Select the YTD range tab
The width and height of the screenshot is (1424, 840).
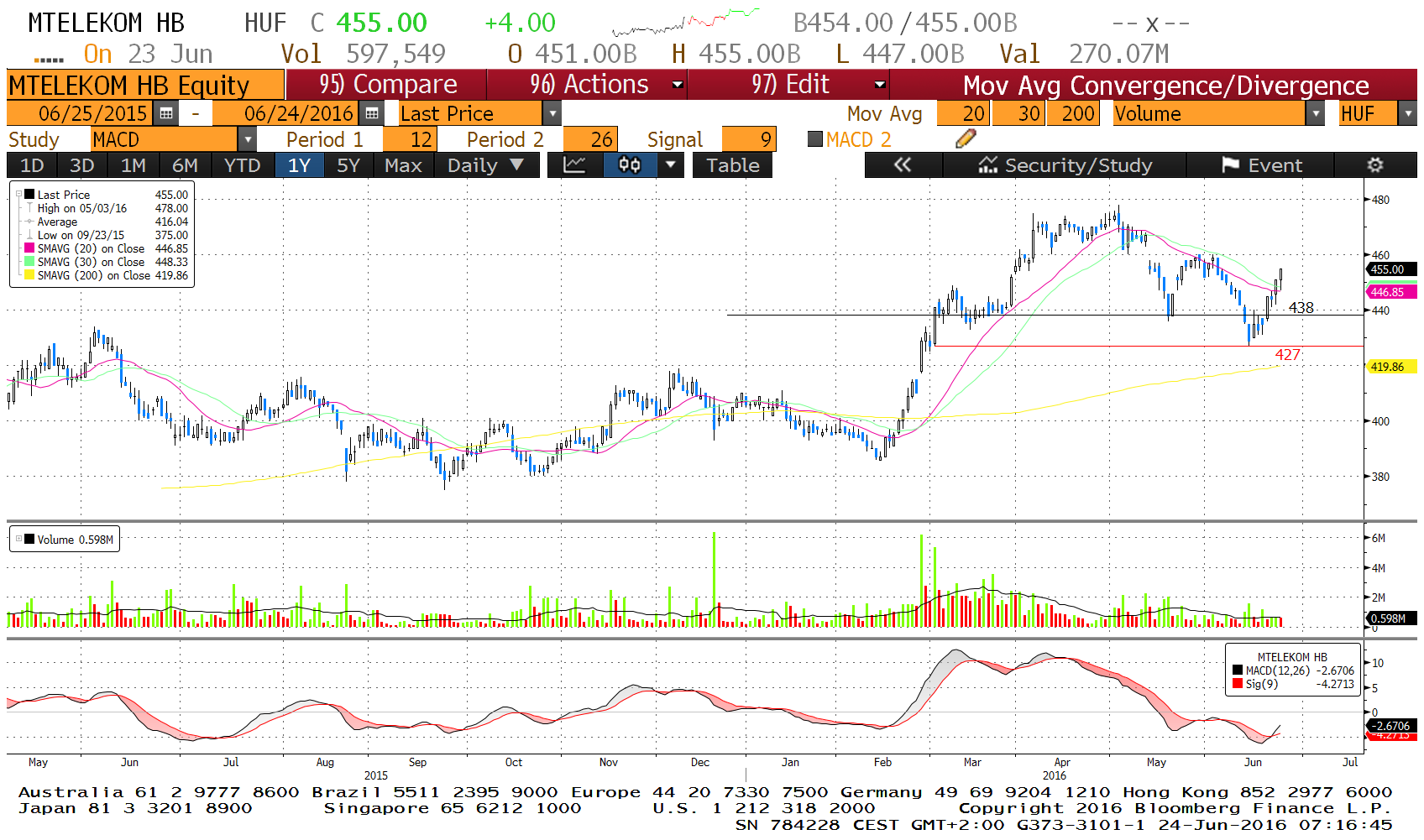[x=242, y=165]
